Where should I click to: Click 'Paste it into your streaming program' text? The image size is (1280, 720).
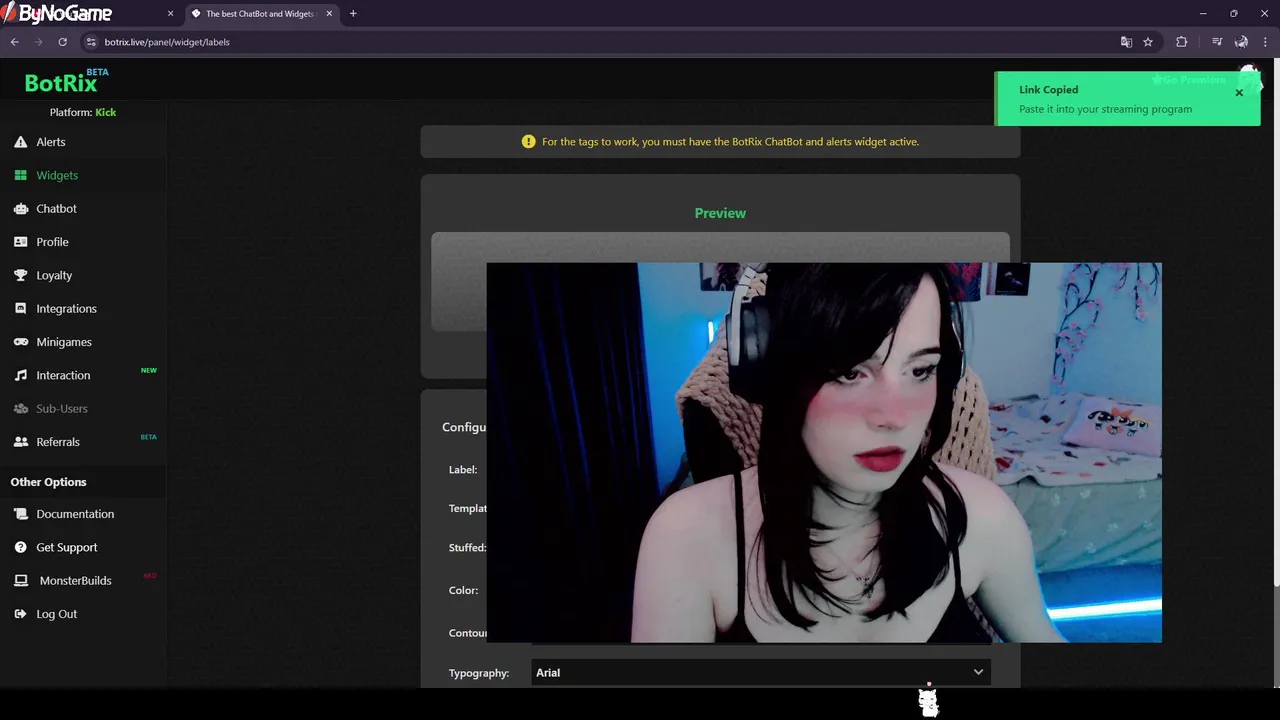pos(1105,109)
